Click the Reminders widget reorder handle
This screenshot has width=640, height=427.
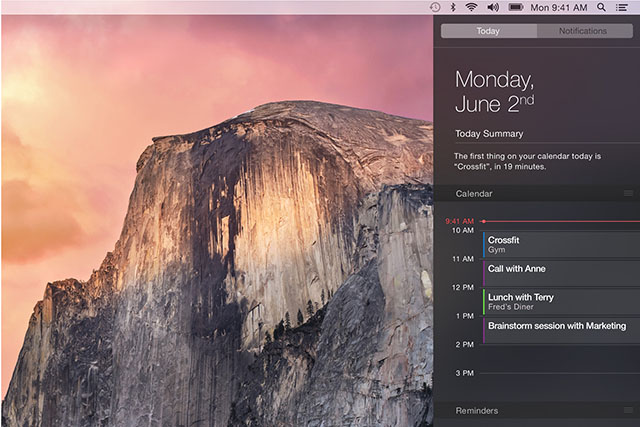628,410
